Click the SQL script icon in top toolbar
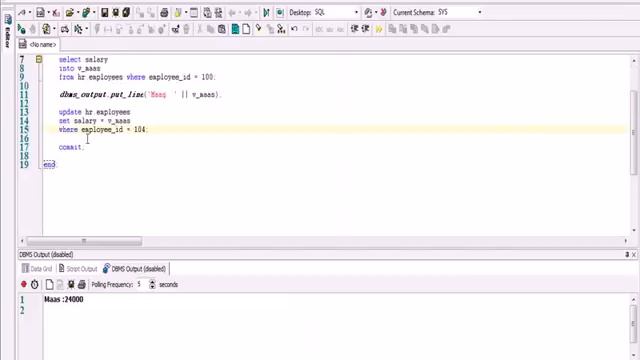 coord(40,13)
